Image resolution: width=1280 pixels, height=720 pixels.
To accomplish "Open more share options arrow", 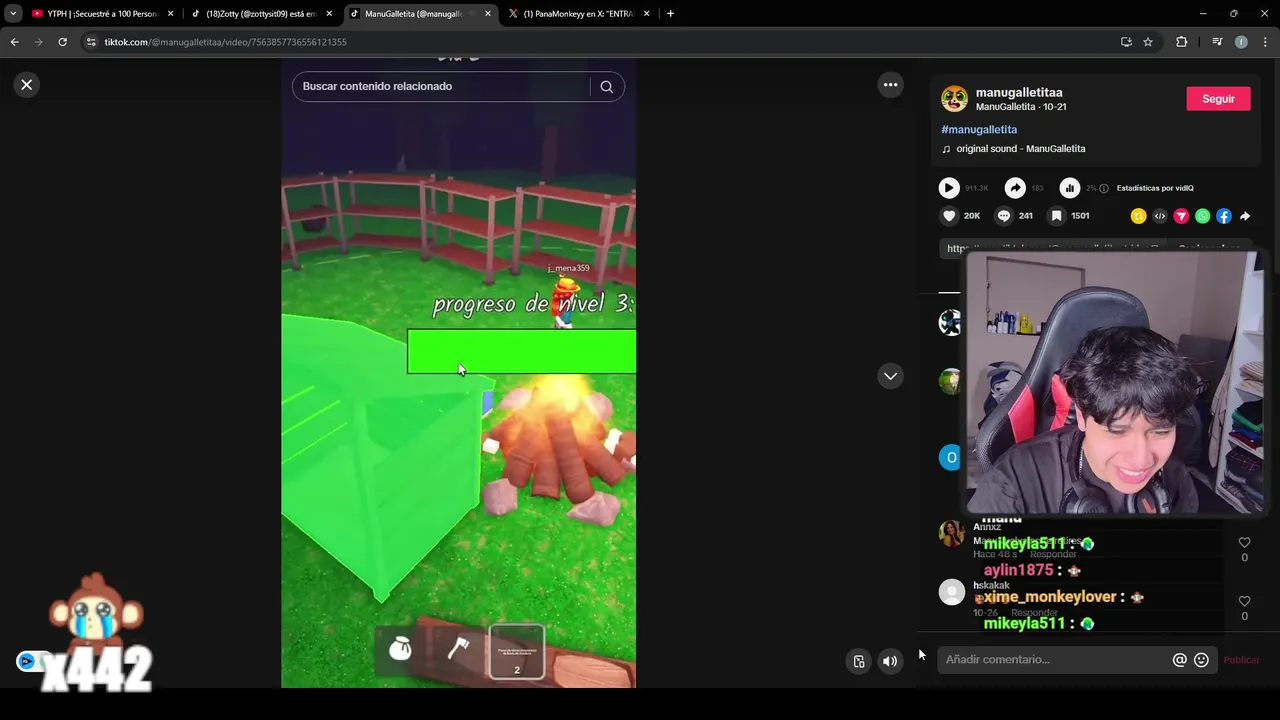I will (1245, 216).
